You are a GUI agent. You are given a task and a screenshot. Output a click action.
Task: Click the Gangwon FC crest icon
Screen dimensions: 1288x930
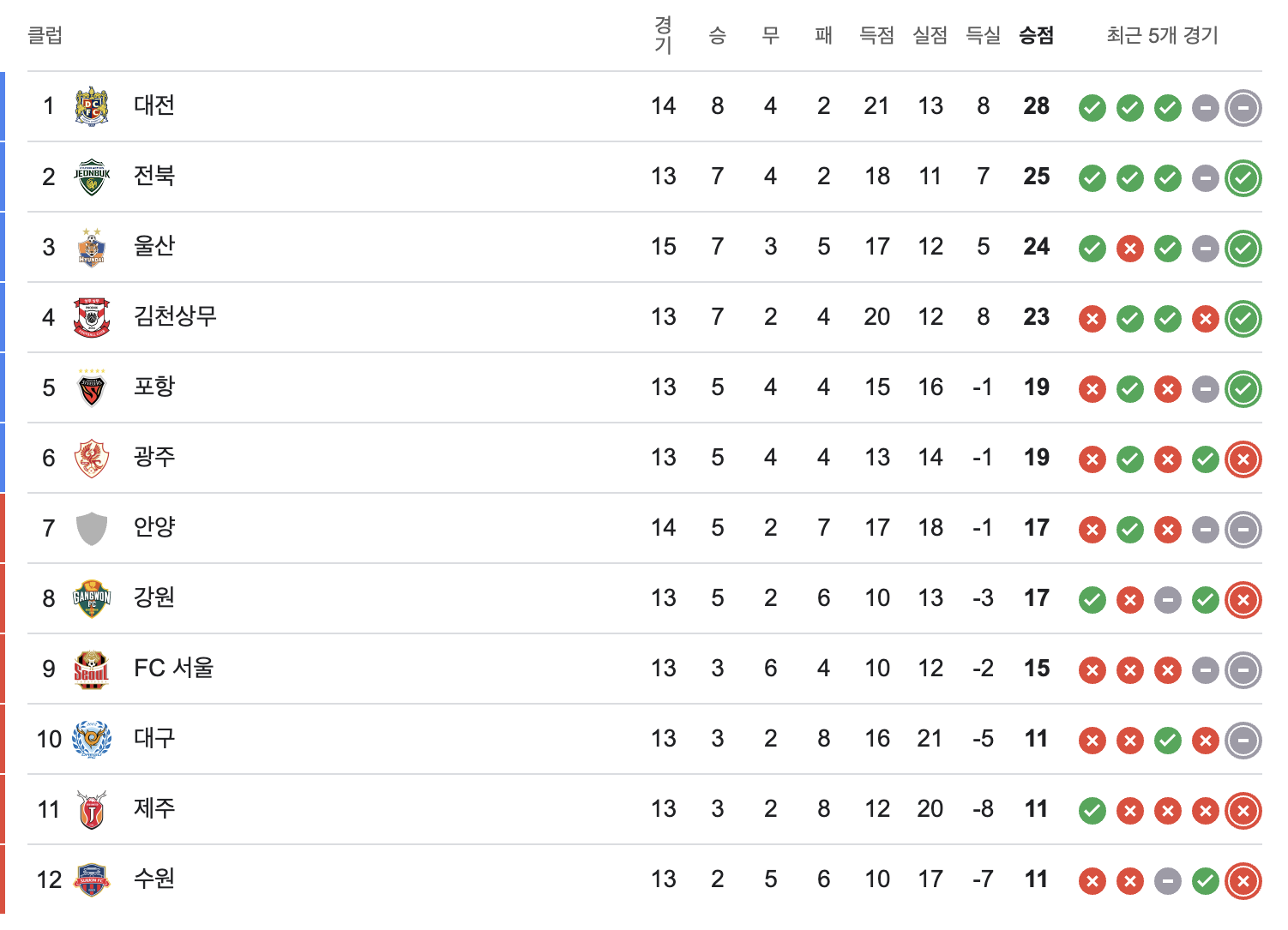click(x=92, y=598)
